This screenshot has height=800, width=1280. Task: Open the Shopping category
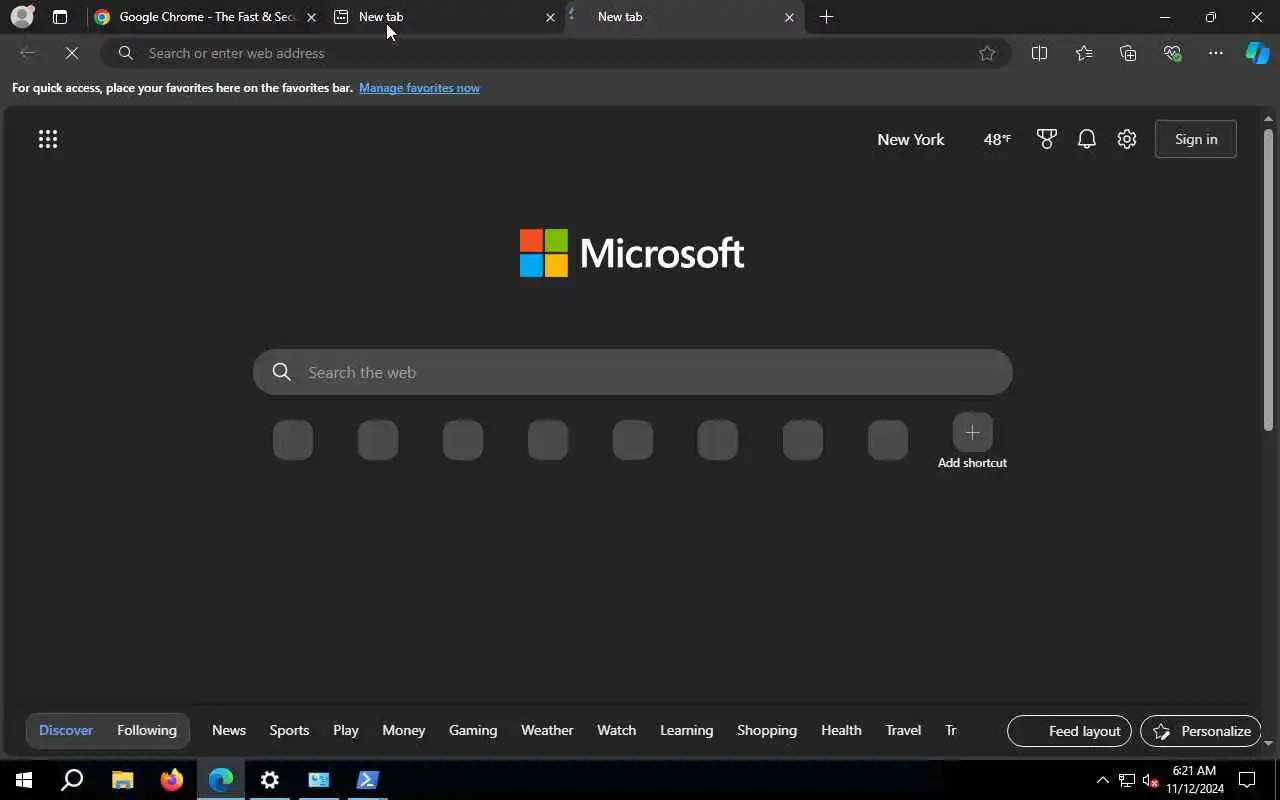tap(767, 730)
